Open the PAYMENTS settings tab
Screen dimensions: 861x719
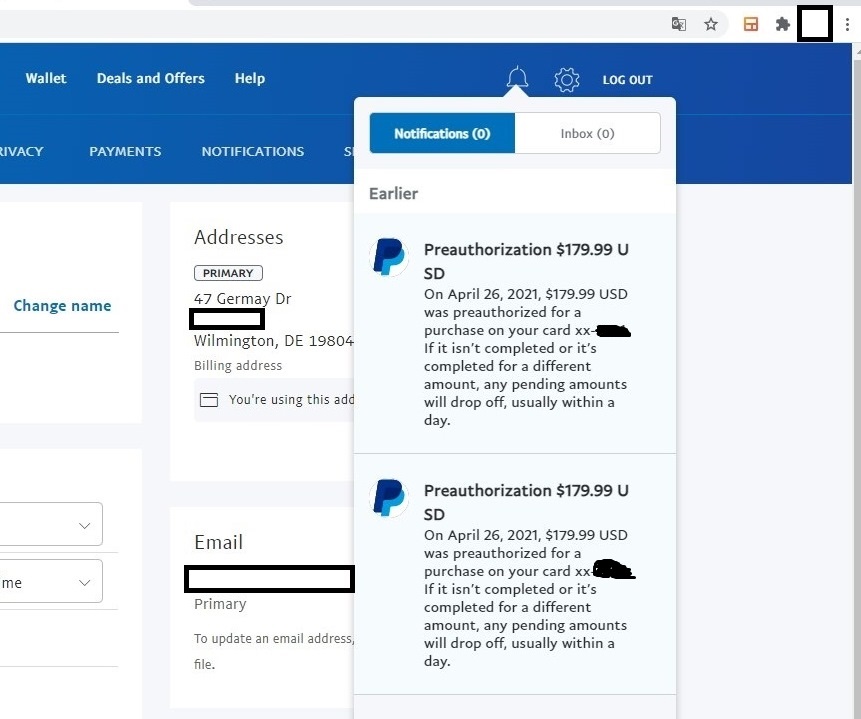[x=125, y=151]
